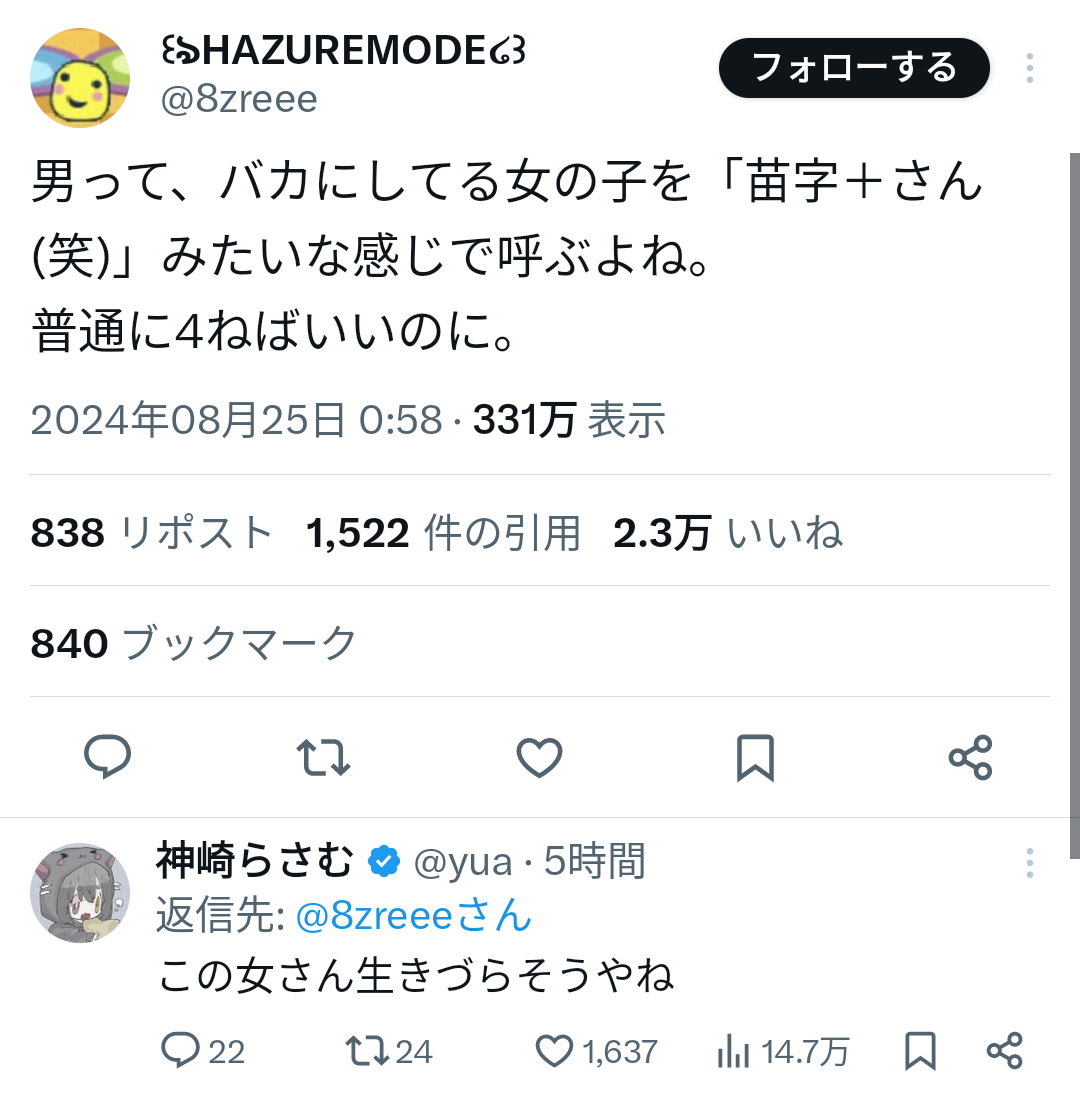Reply to the main post with comment icon
Screen dimensions: 1080x1096
click(x=107, y=757)
